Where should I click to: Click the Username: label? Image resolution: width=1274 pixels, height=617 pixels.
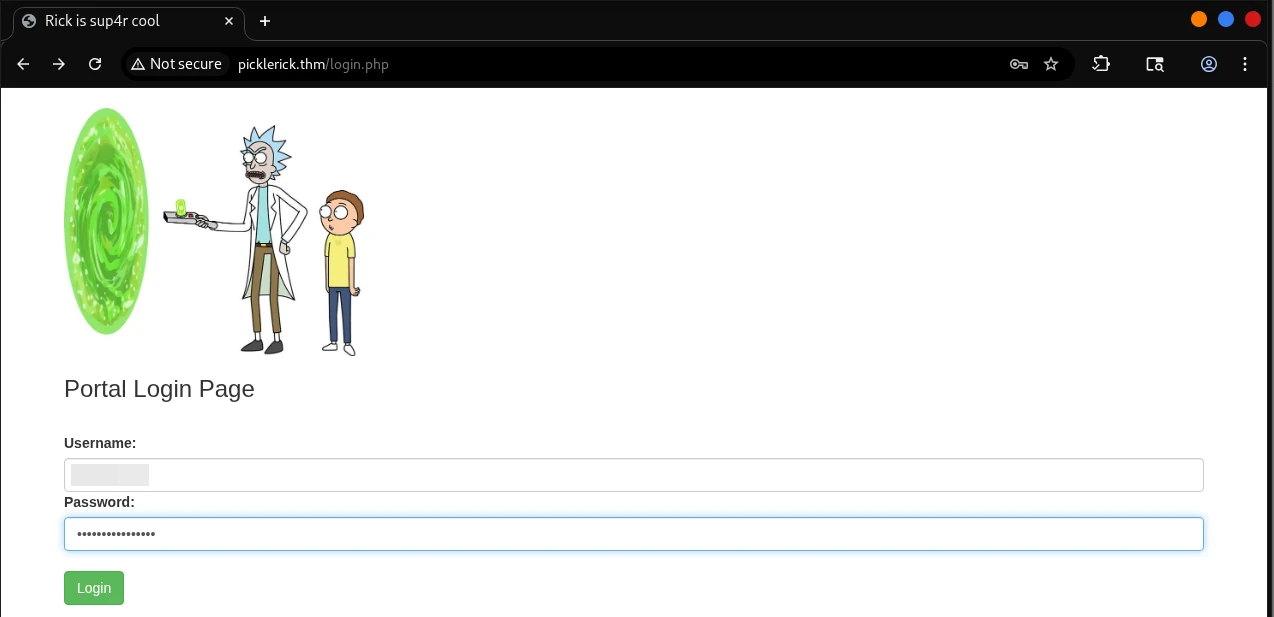coord(100,443)
